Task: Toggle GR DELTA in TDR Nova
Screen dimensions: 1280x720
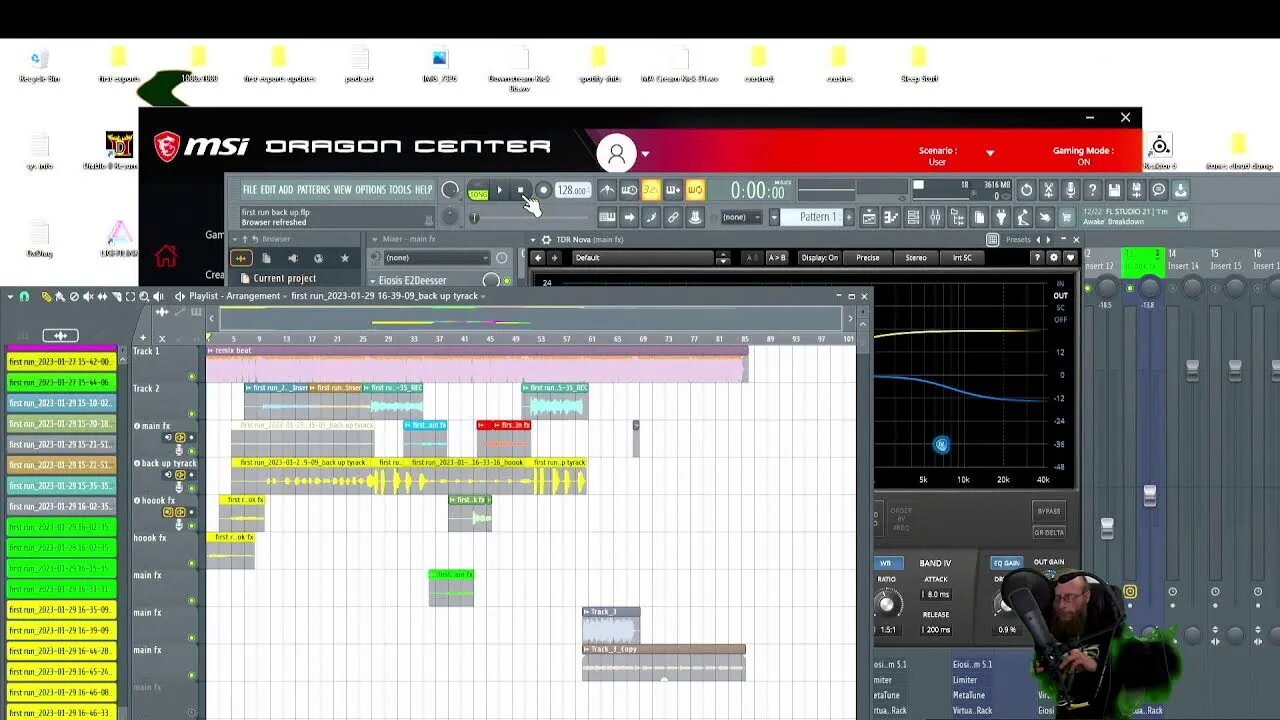Action: 1049,532
